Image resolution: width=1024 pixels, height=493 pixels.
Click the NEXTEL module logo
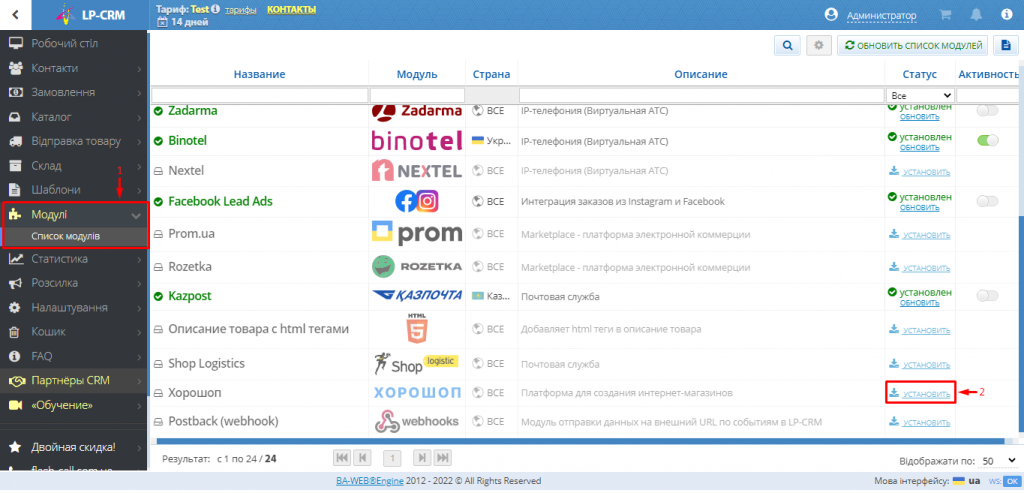417,170
